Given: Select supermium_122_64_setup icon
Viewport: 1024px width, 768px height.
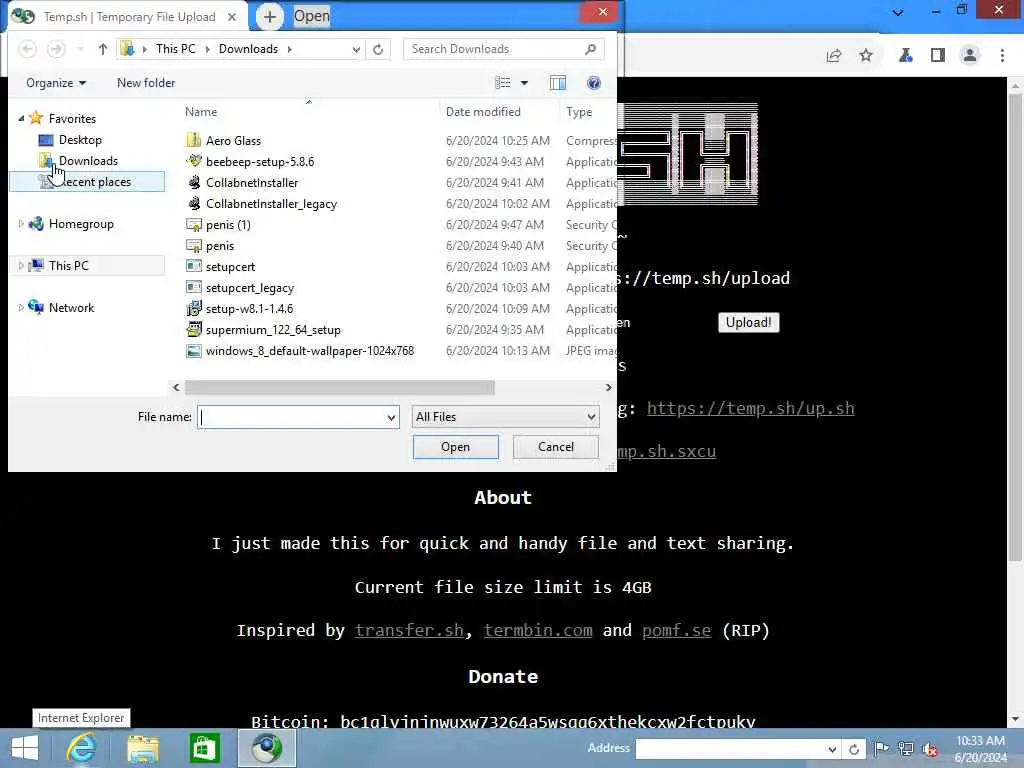Looking at the screenshot, I should (x=193, y=329).
